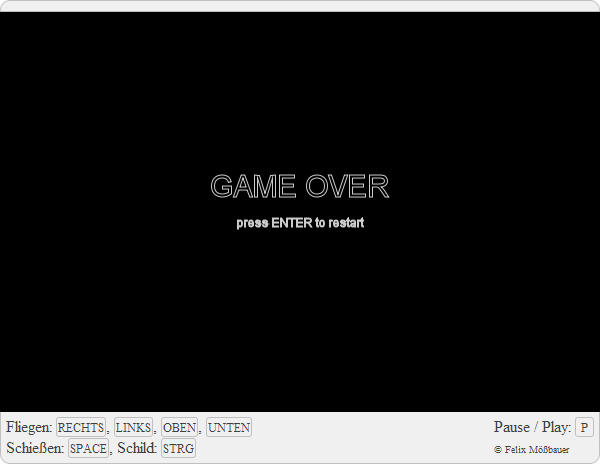Click the OBEN key label
The image size is (600, 464).
point(179,427)
